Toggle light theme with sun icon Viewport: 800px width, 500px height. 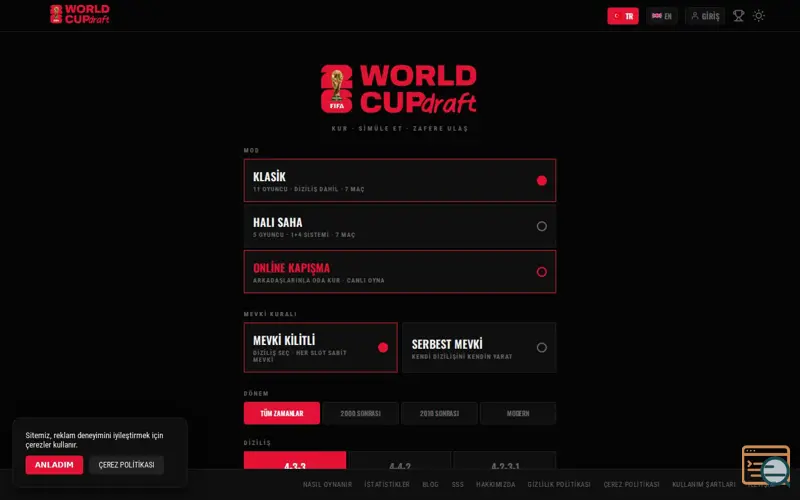click(x=759, y=16)
